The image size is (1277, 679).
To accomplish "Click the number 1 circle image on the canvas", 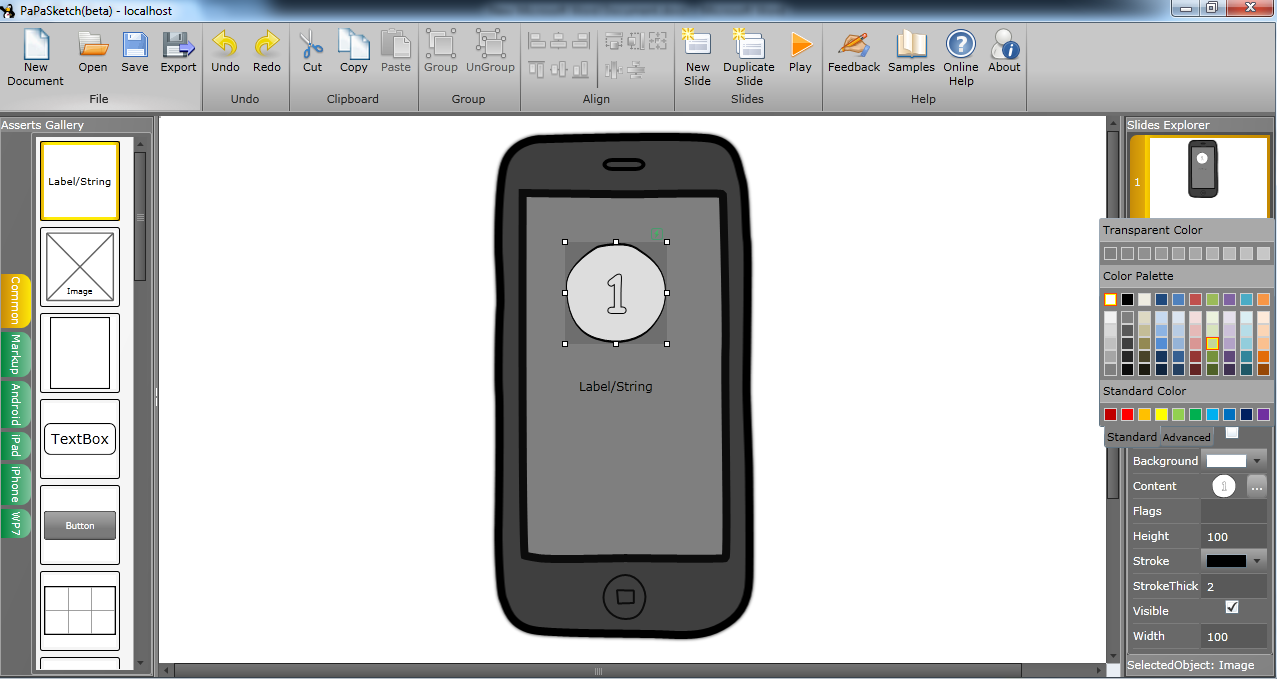I will 616,293.
